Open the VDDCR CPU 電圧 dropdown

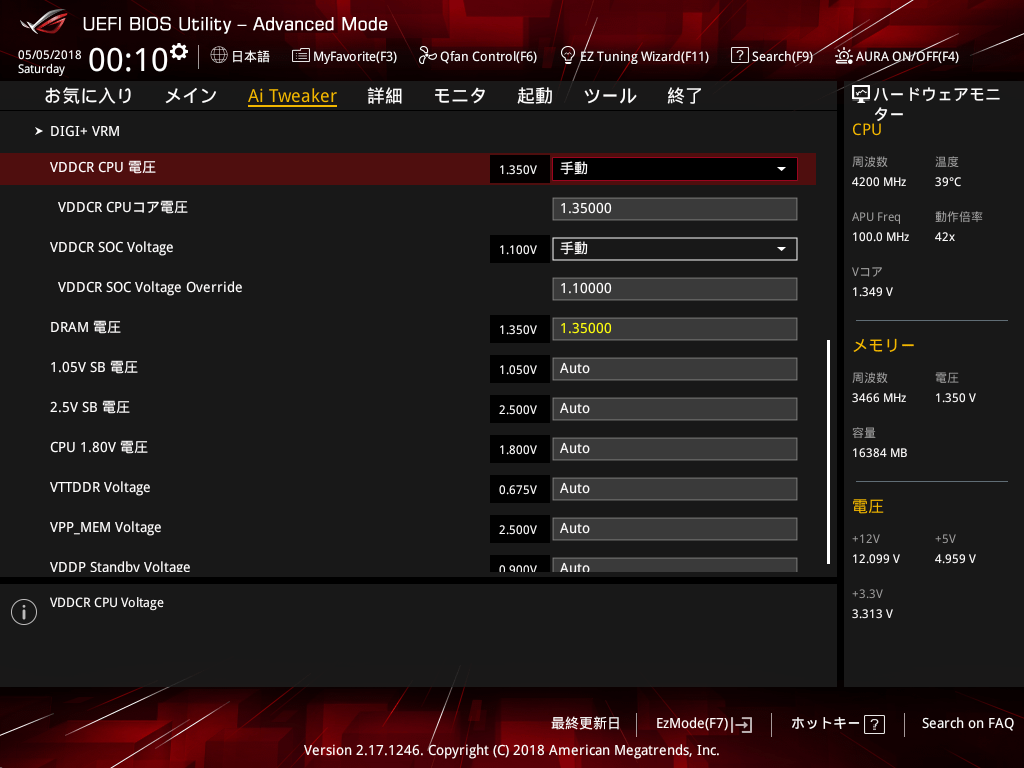(675, 169)
